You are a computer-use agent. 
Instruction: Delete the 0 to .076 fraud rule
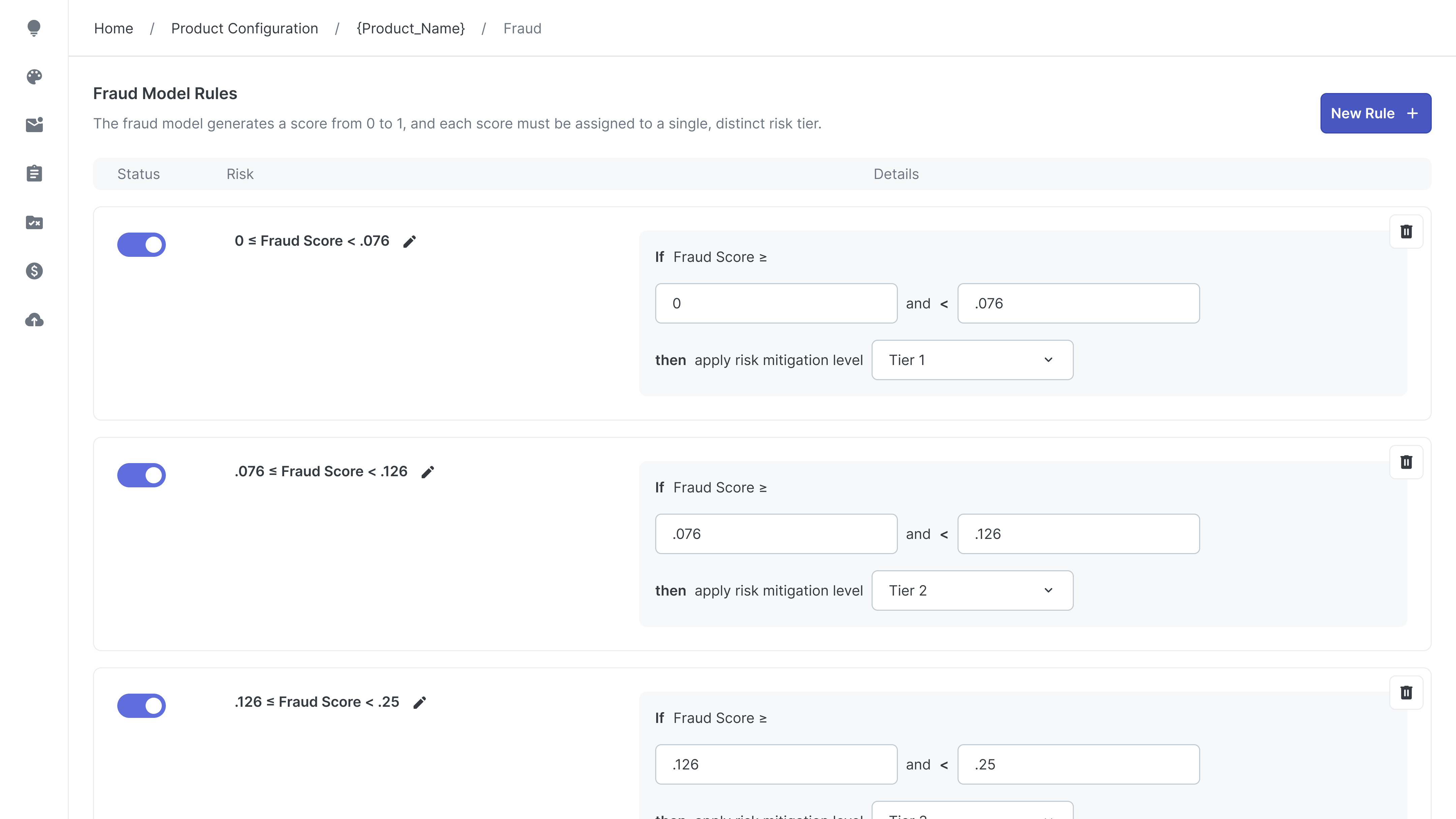1406,231
